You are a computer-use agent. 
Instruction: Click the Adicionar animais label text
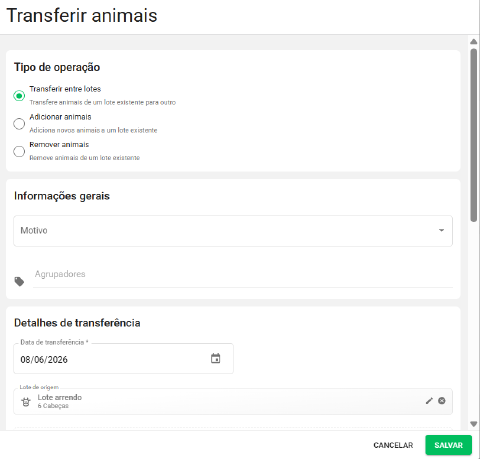tap(60, 117)
